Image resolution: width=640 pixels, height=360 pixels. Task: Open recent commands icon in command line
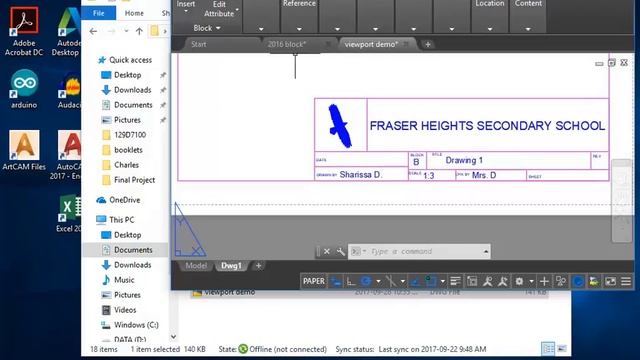pyautogui.click(x=358, y=251)
